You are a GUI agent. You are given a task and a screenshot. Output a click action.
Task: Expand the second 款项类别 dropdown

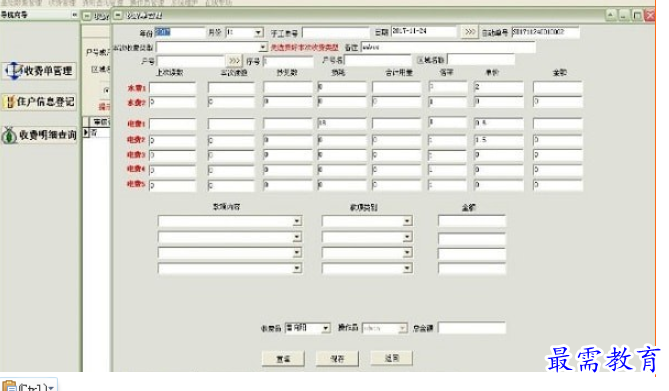(x=407, y=237)
